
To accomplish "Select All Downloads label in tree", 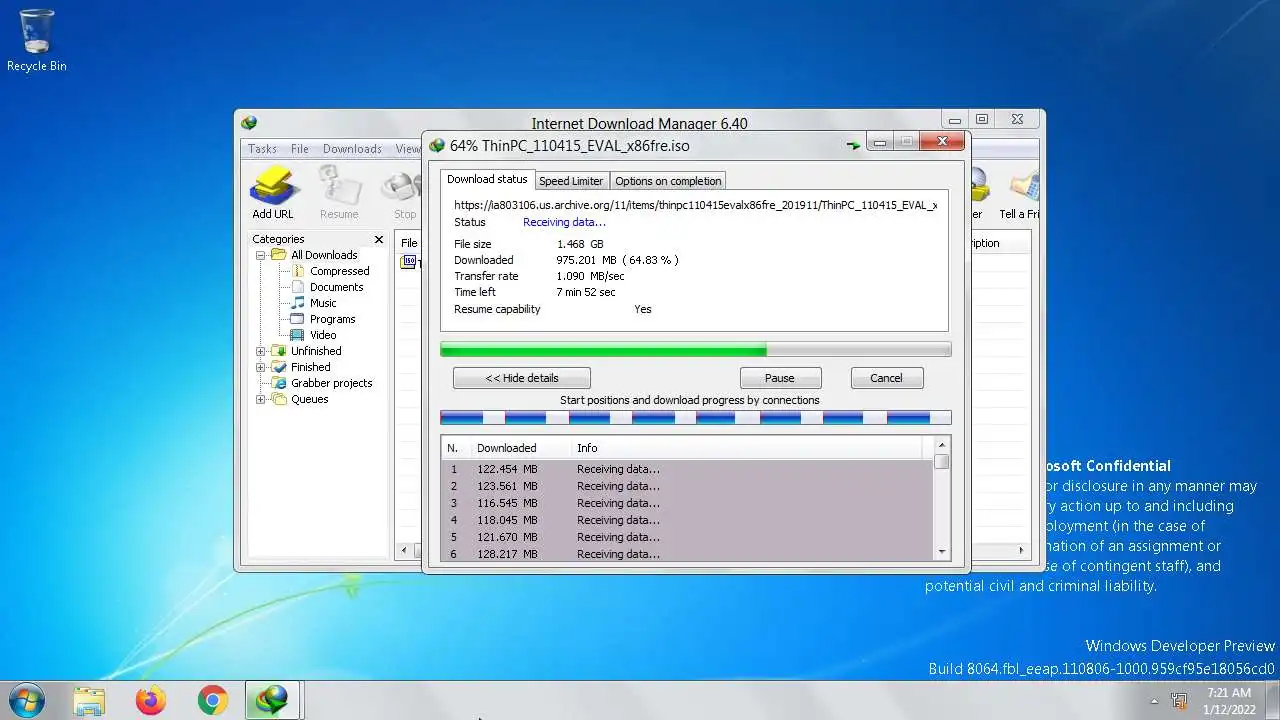I will (324, 255).
